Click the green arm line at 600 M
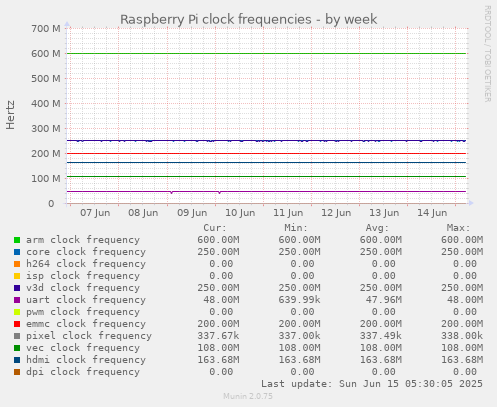 point(267,53)
